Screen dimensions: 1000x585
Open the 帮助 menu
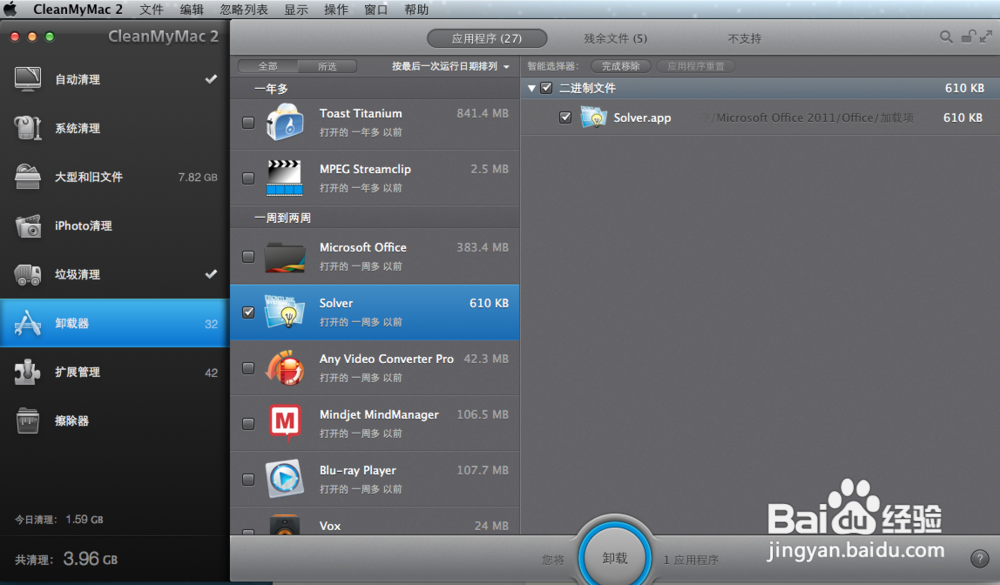pos(416,10)
